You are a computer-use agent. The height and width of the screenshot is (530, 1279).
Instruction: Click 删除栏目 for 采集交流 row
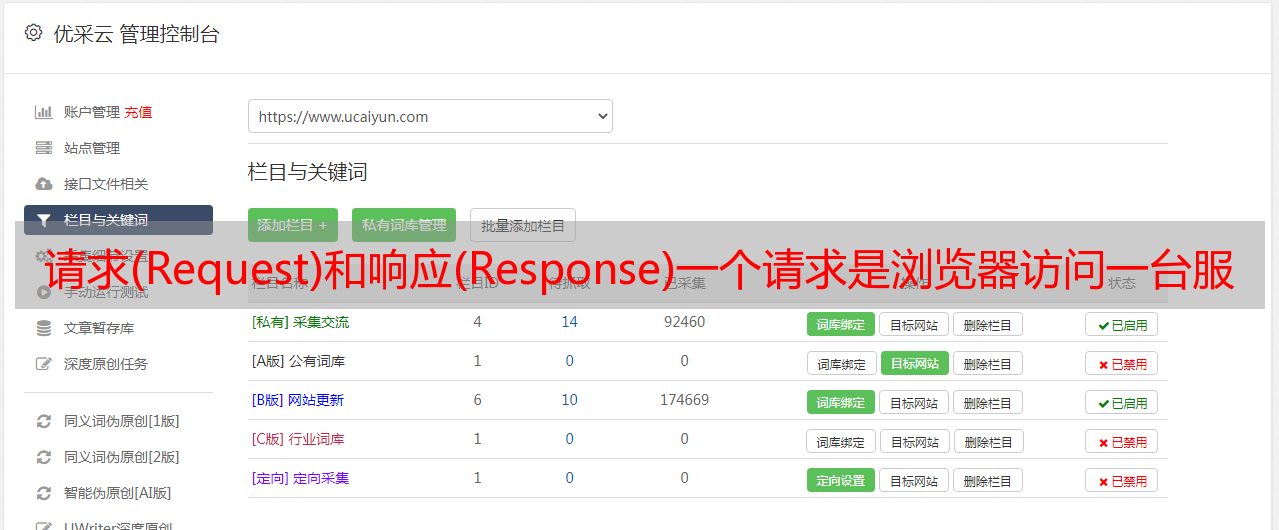988,324
